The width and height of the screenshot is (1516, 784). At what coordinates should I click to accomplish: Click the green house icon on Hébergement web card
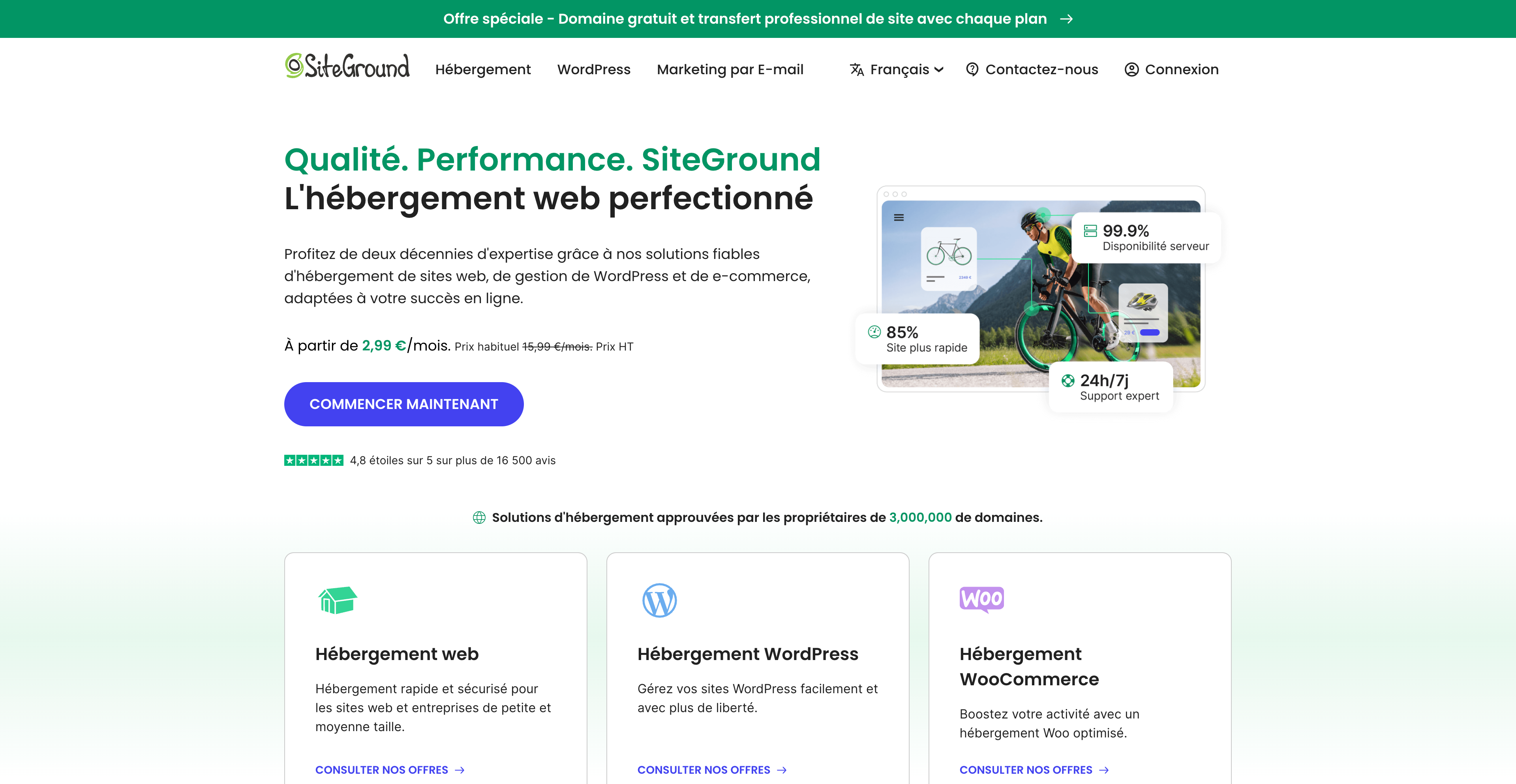pyautogui.click(x=337, y=600)
